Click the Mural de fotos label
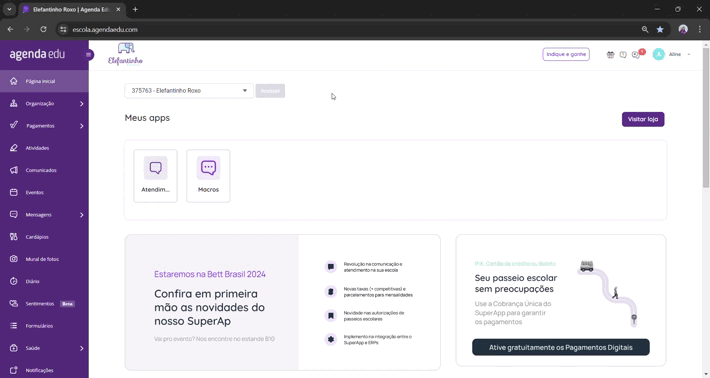The height and width of the screenshot is (378, 710). 42,259
